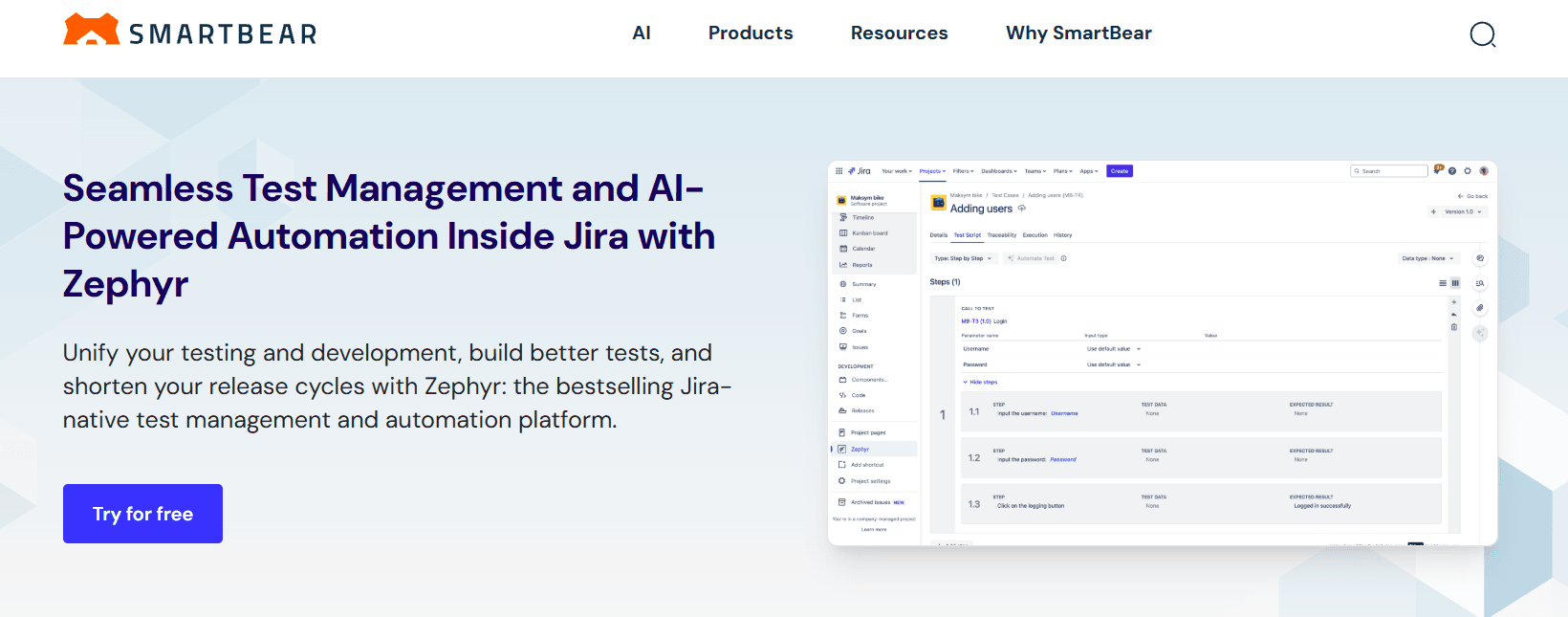The width and height of the screenshot is (1568, 617).
Task: Click the Jira notifications bell icon
Action: (x=1437, y=170)
